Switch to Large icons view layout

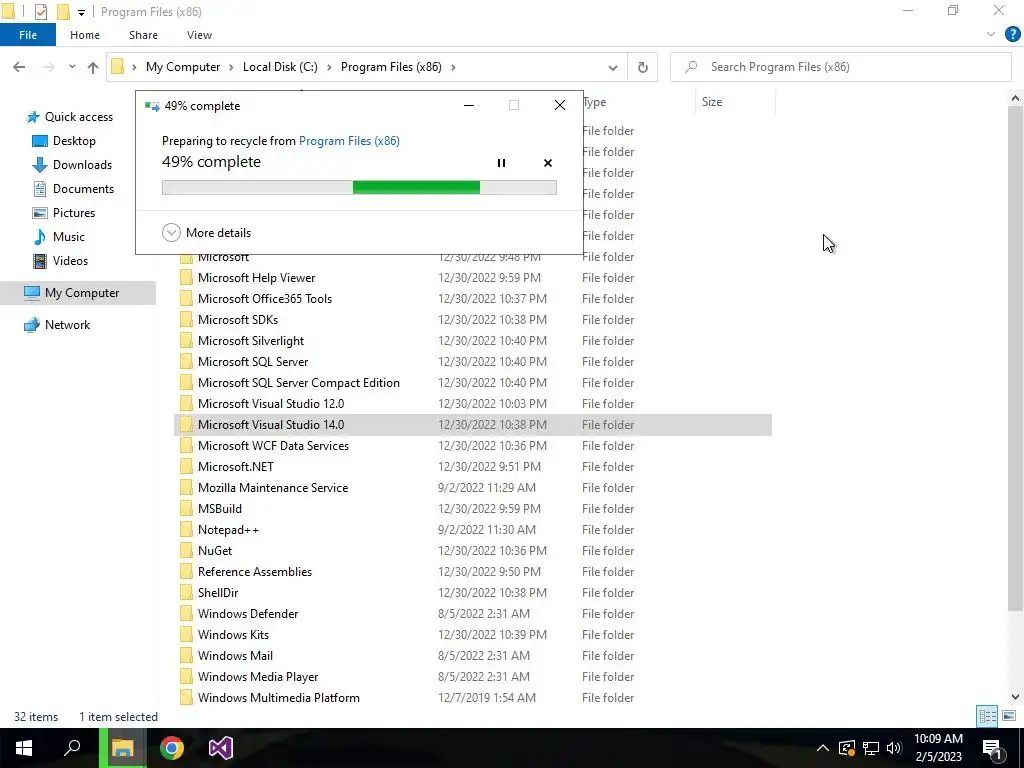pos(1008,716)
